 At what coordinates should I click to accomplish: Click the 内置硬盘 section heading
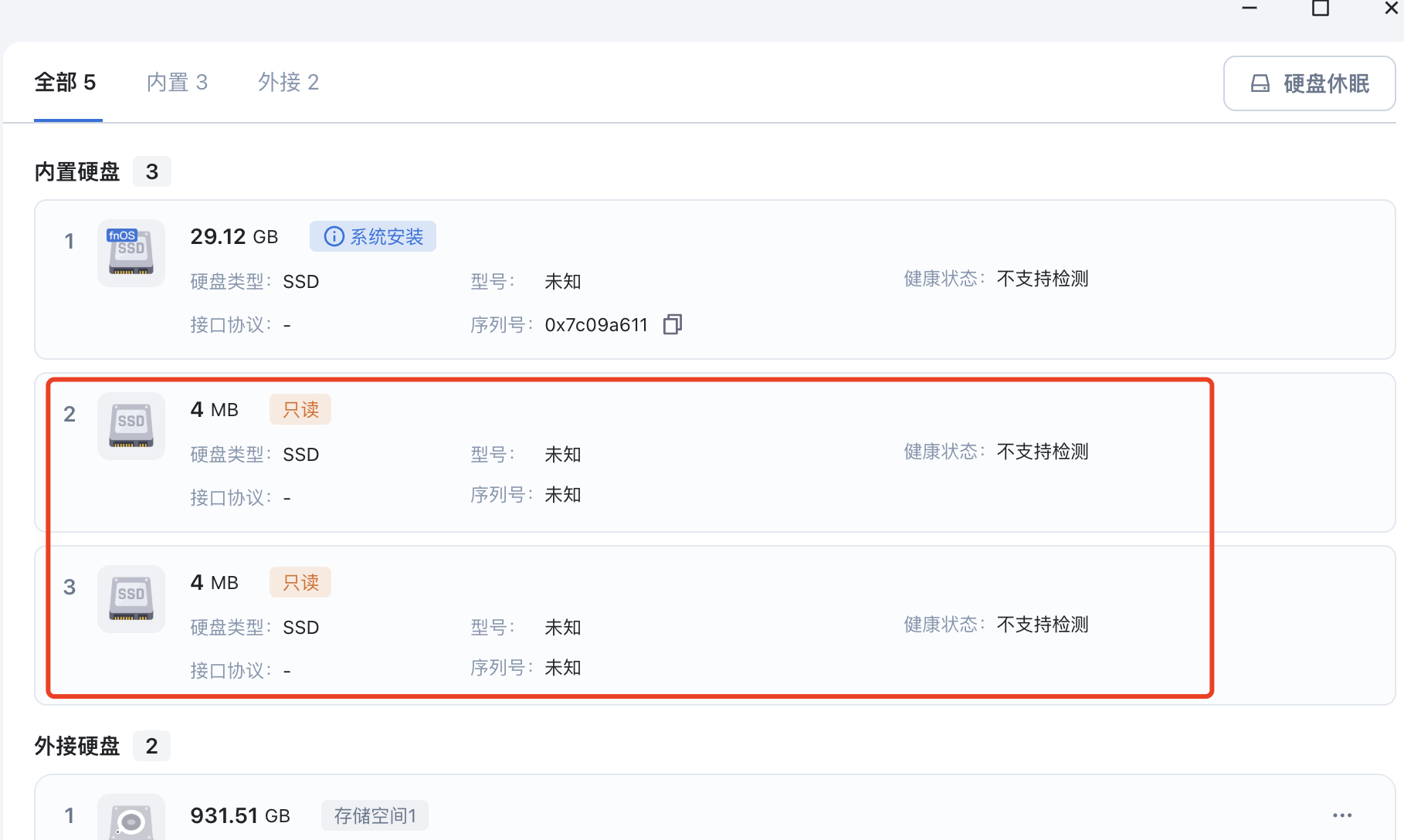[x=77, y=171]
